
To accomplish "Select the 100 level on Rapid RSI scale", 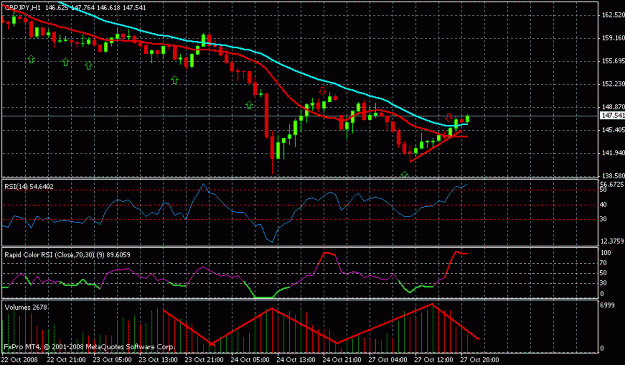I will point(606,253).
